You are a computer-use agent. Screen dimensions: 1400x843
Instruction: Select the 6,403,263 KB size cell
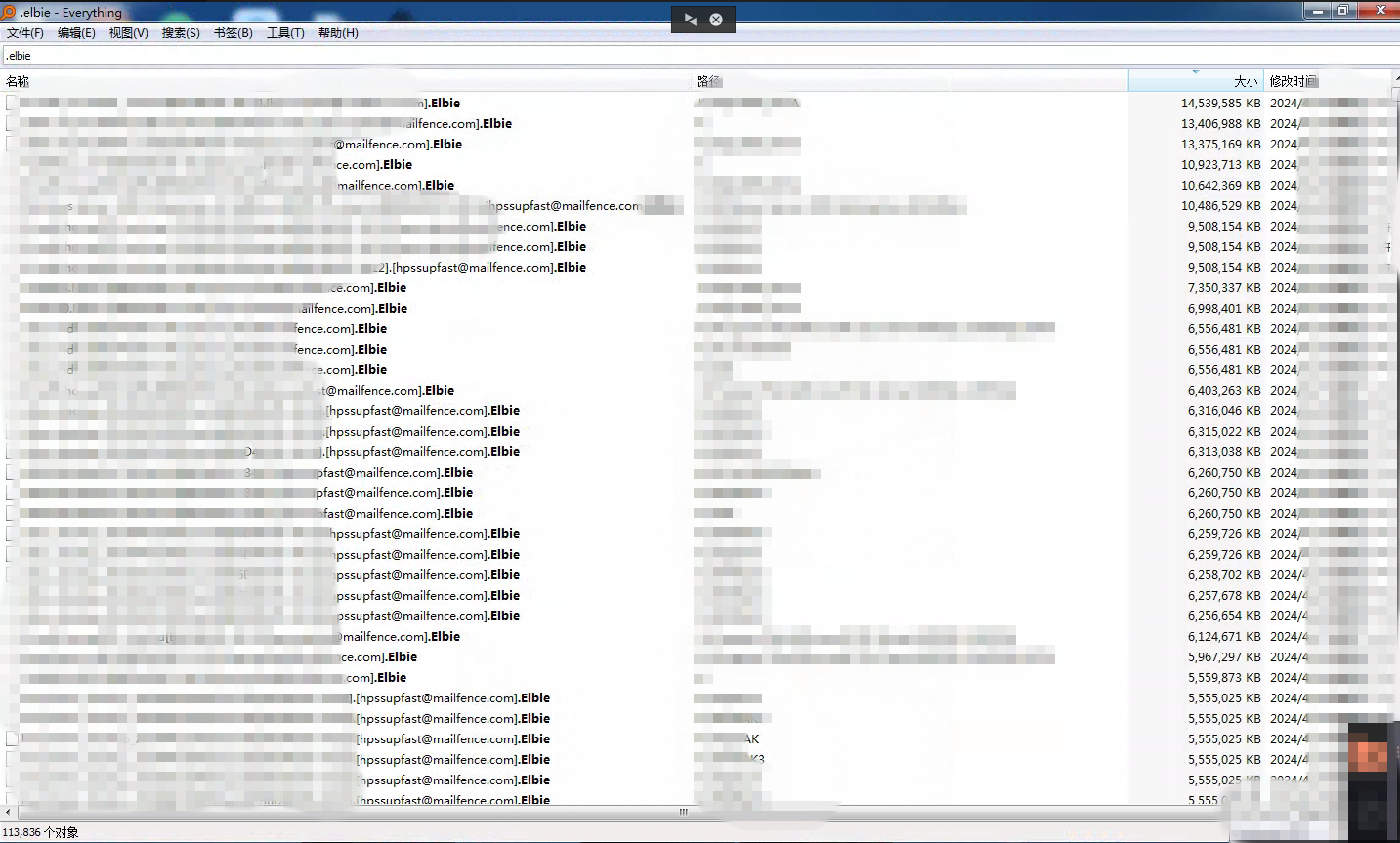coord(1224,390)
